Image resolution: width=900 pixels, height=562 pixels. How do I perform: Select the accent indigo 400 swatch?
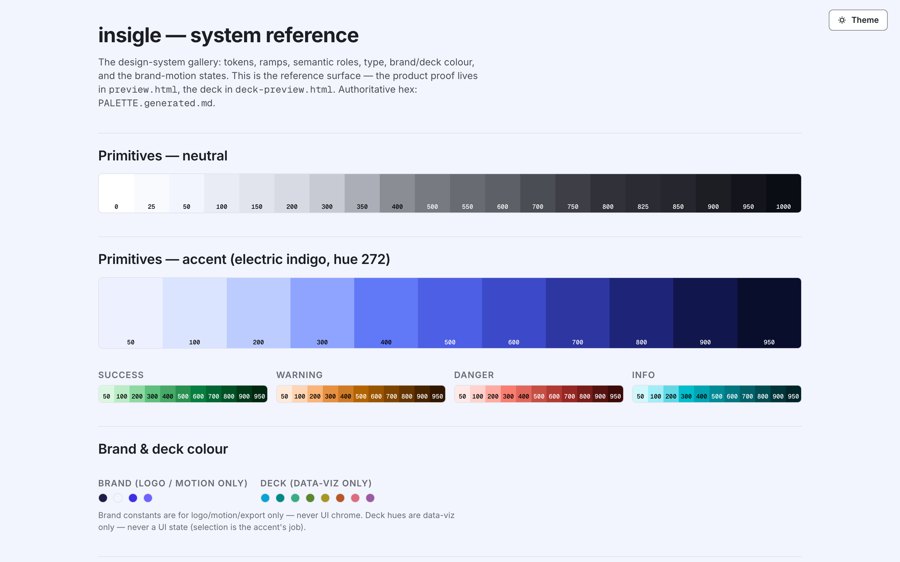[386, 313]
